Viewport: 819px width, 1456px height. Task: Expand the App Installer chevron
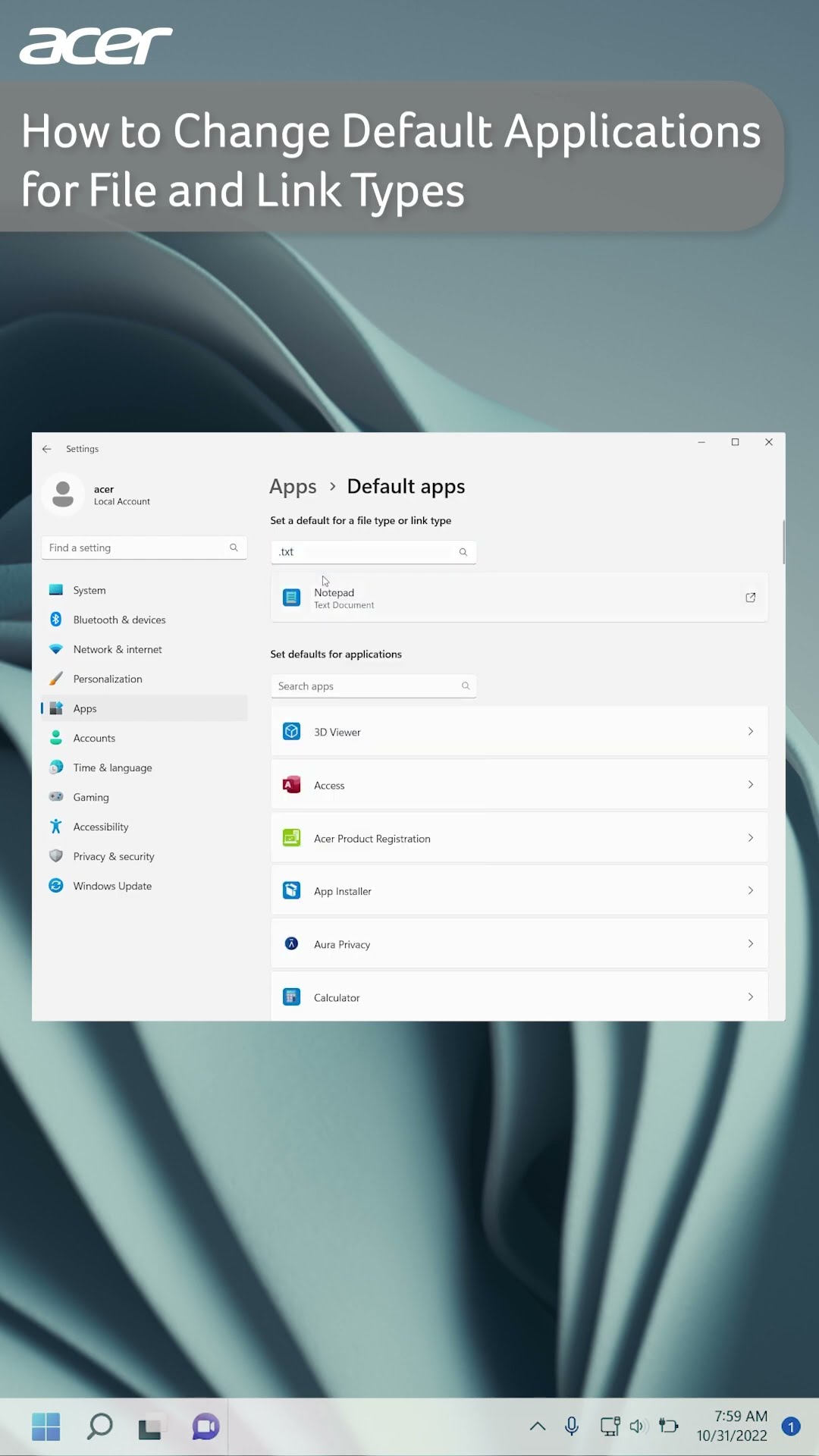[x=751, y=891]
